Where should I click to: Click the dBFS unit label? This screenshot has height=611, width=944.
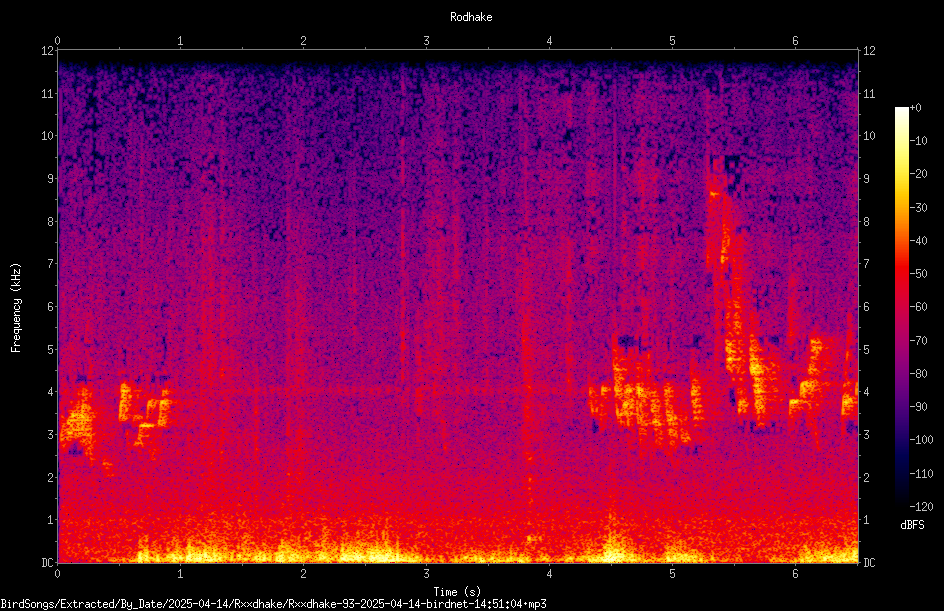click(x=912, y=525)
